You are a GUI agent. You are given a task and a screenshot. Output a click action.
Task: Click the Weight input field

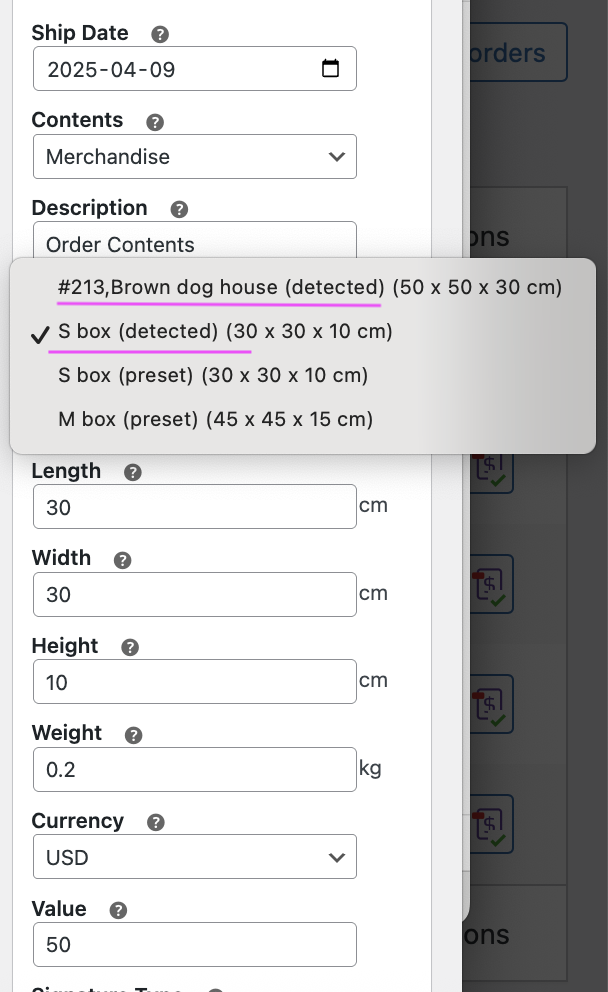point(195,770)
